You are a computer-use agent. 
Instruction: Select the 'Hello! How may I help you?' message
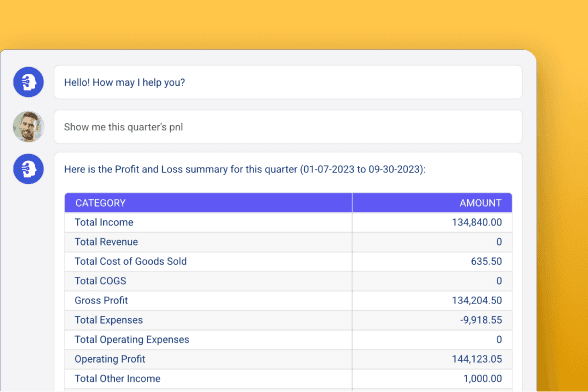288,82
